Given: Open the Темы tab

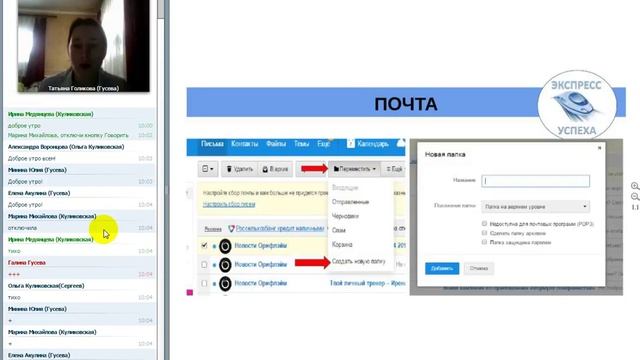Looking at the screenshot, I should [302, 144].
